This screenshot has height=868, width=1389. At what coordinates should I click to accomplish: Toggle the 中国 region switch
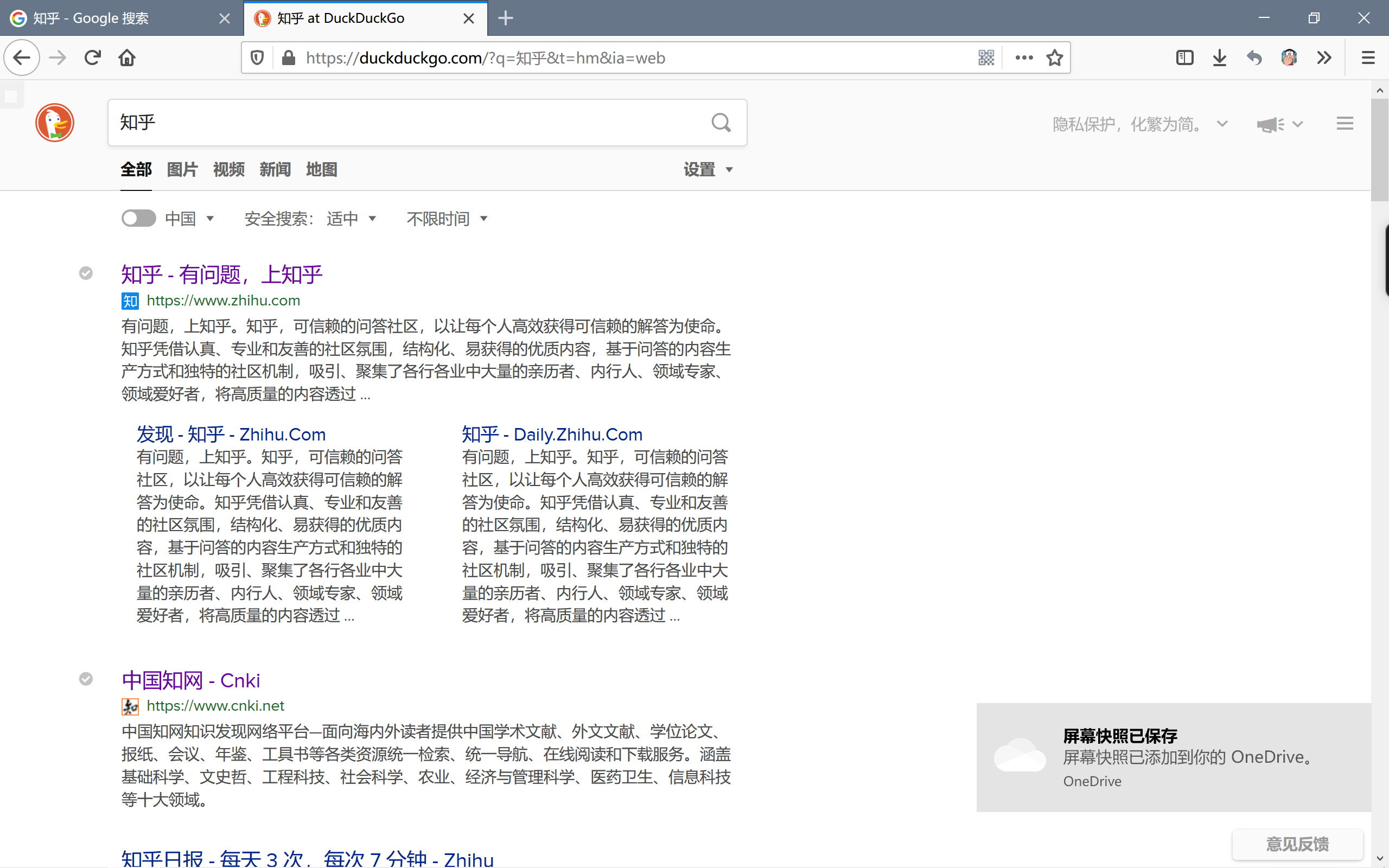[x=138, y=218]
